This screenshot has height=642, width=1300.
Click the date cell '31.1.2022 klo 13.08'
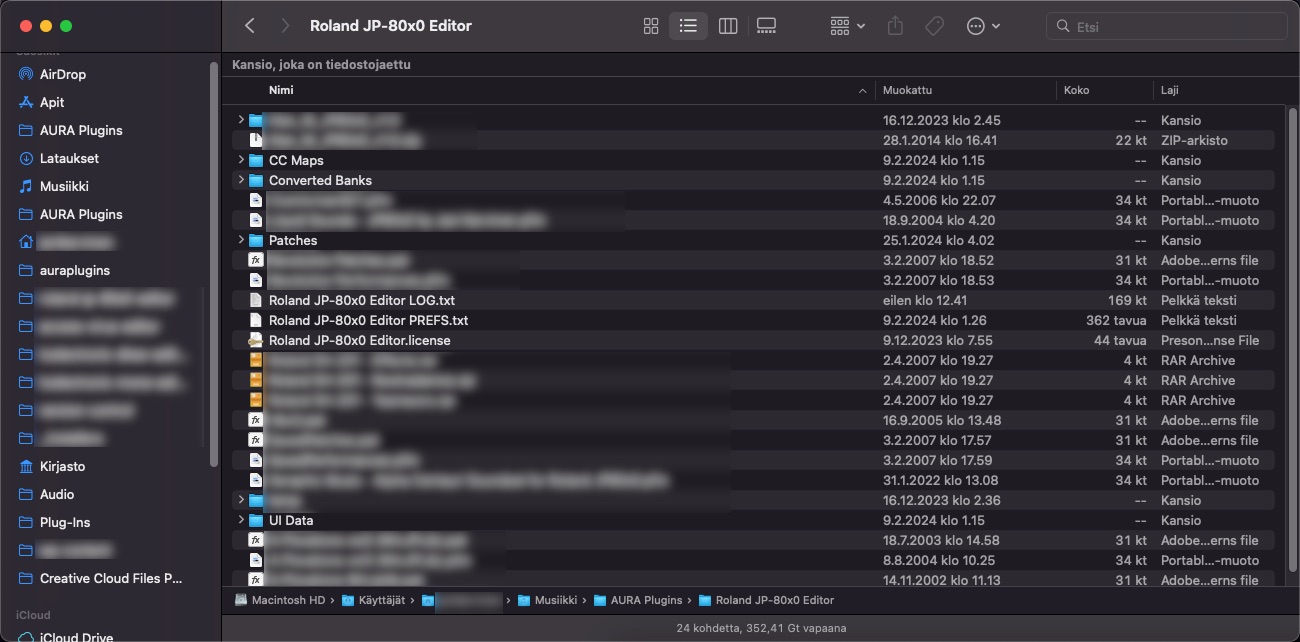(940, 480)
